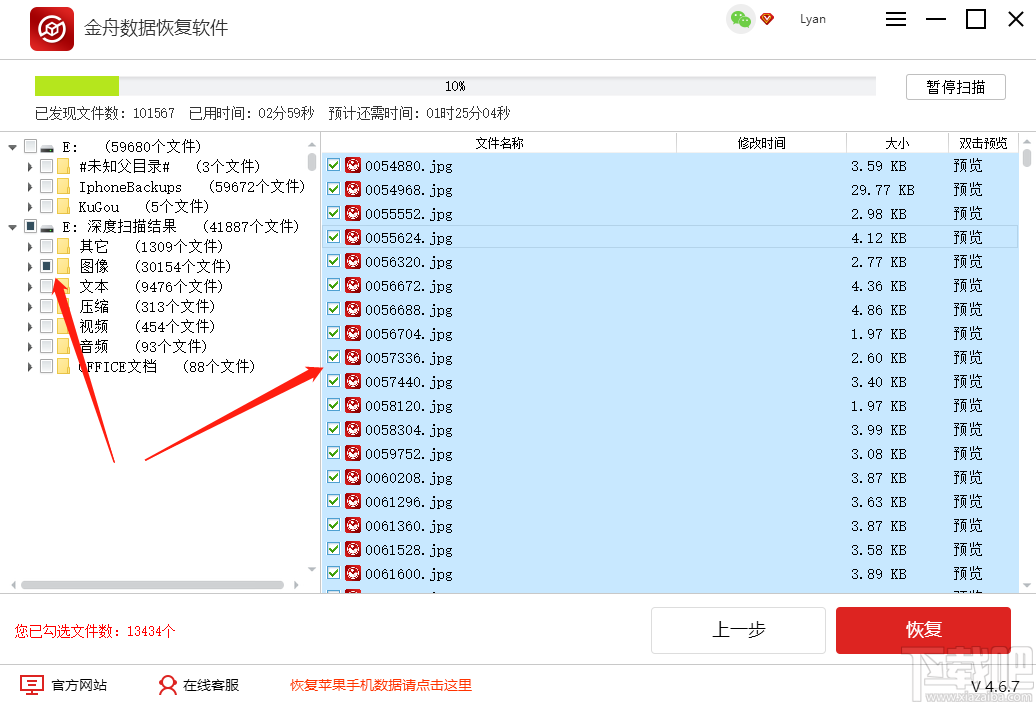Click the file icon of 0056704.jpg
The image size is (1036, 702).
pyautogui.click(x=353, y=334)
